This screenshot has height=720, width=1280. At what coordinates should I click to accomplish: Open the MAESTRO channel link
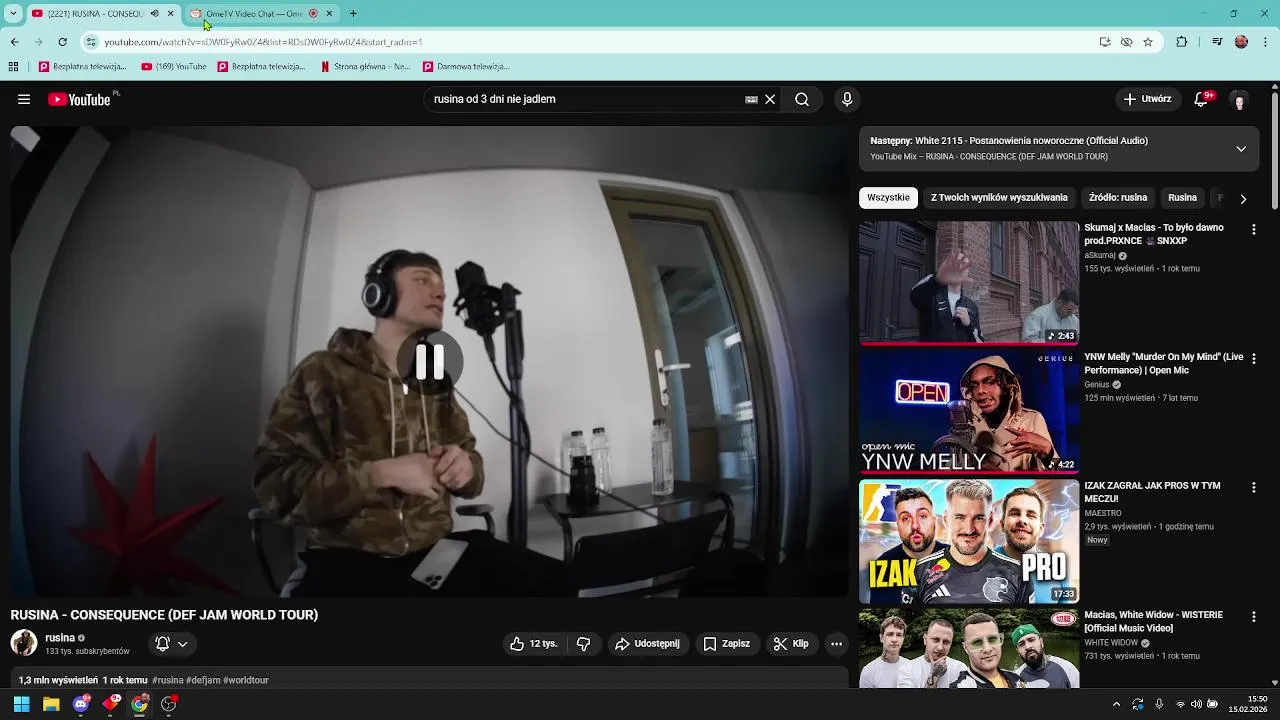tap(1103, 513)
